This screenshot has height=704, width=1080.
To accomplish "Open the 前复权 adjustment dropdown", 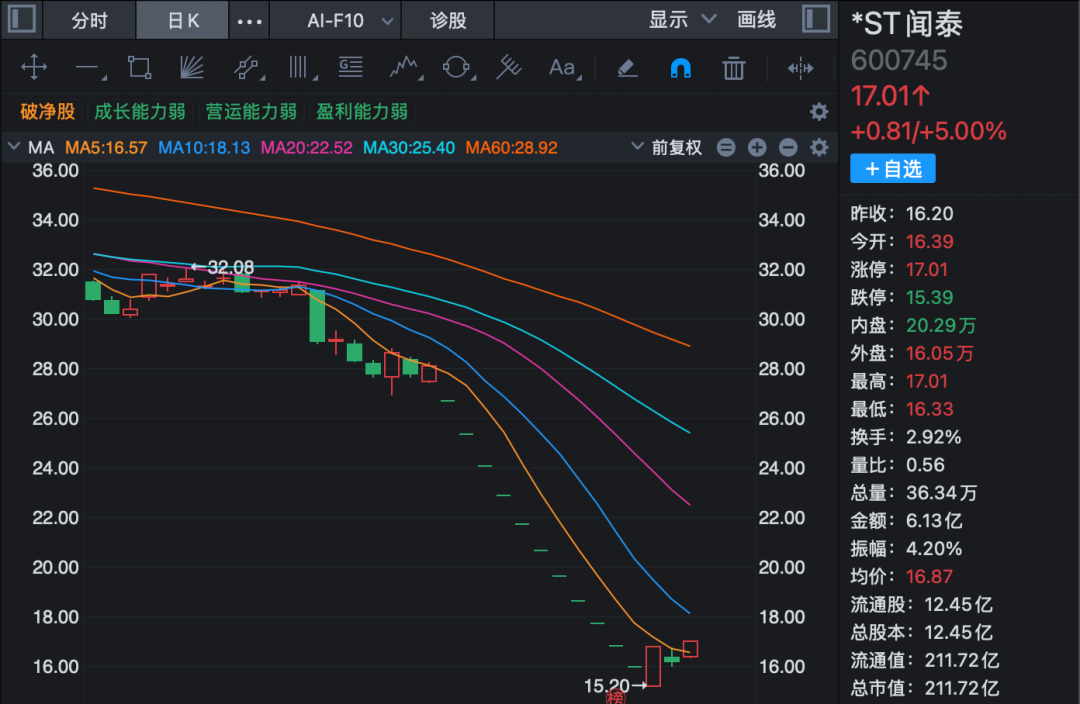I will (x=667, y=147).
